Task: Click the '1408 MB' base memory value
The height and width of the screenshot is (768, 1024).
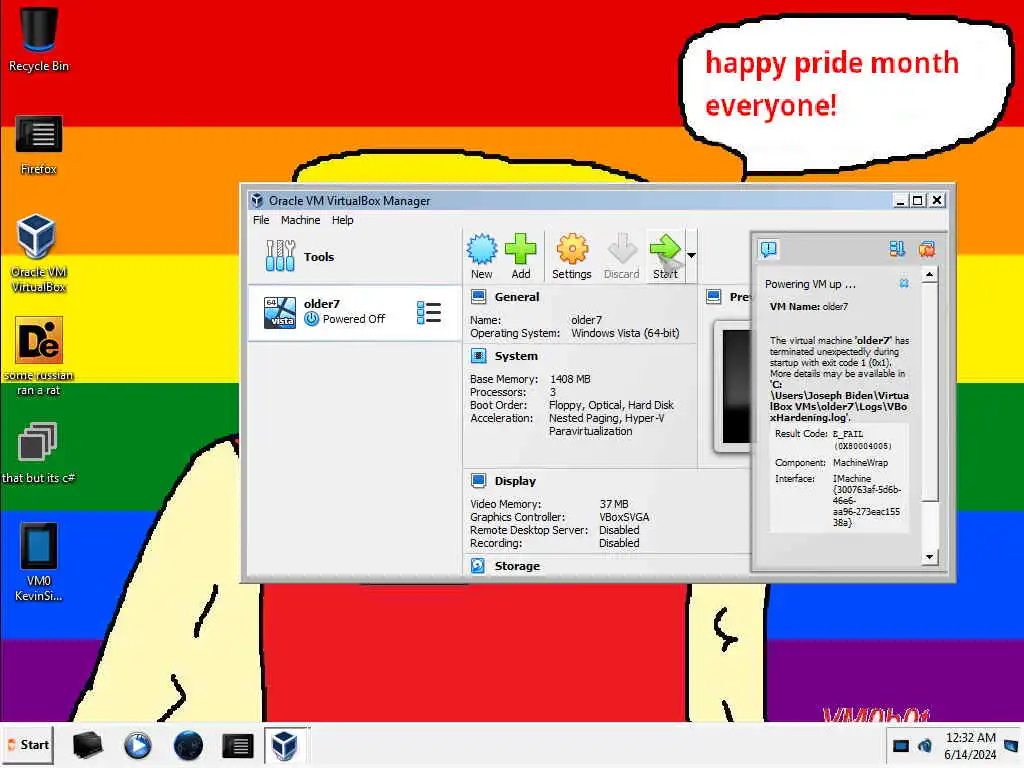Action: (x=570, y=379)
